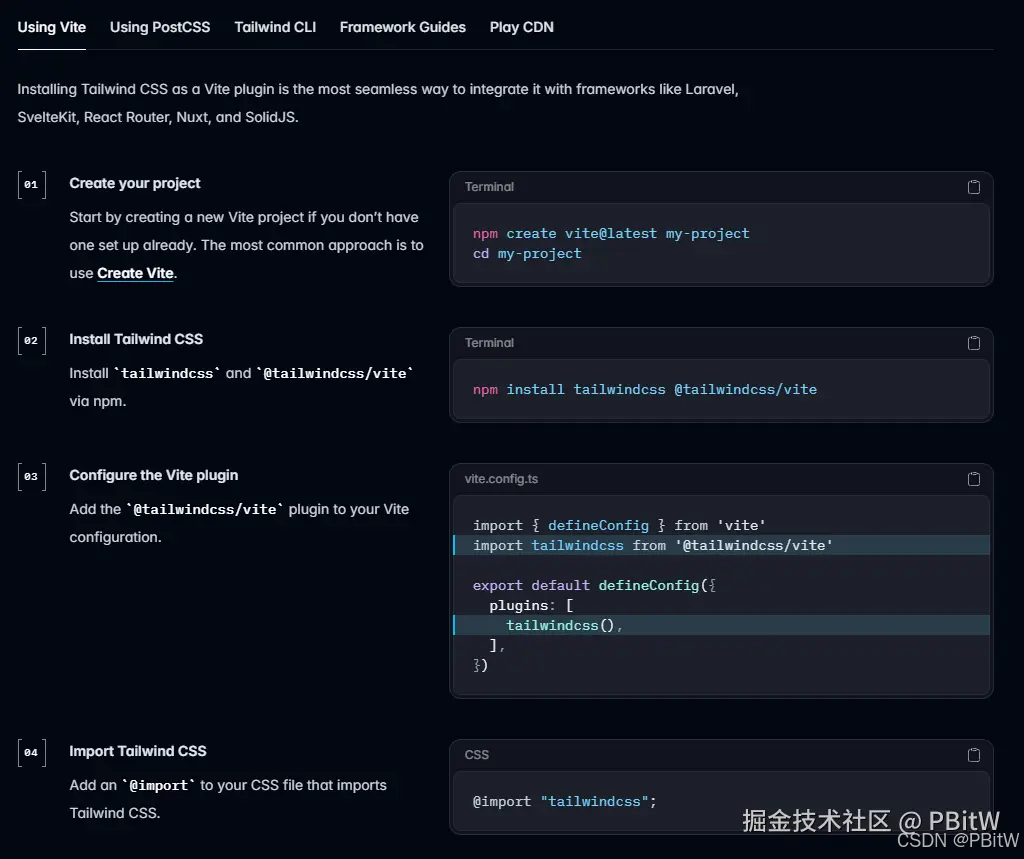The width and height of the screenshot is (1024, 859).
Task: Click the Create your project heading
Action: (x=135, y=184)
